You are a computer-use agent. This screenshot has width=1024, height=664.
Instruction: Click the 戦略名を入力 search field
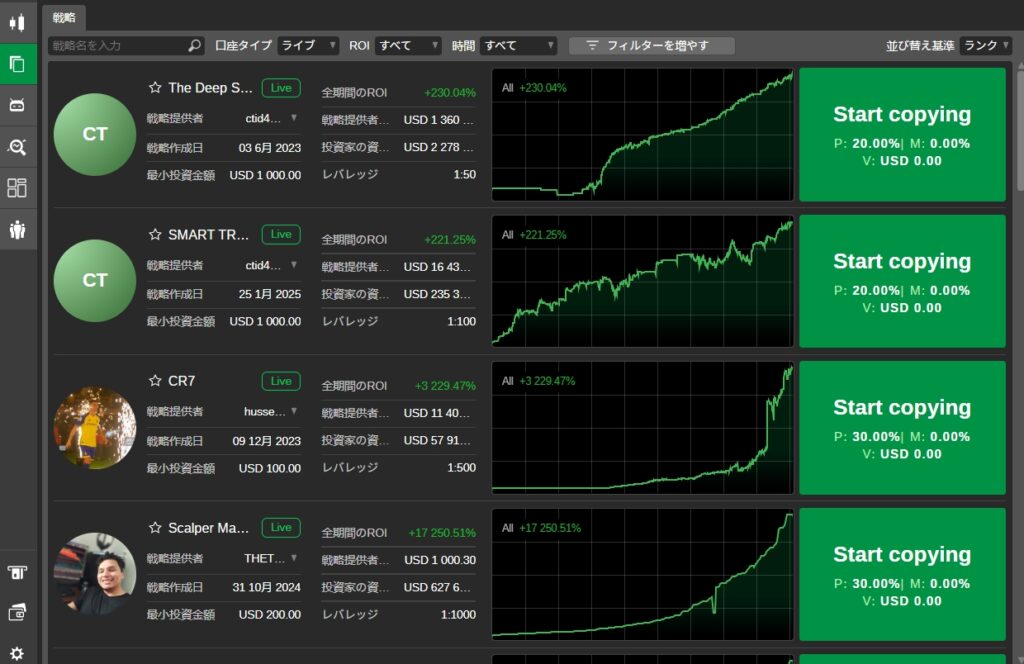click(117, 46)
